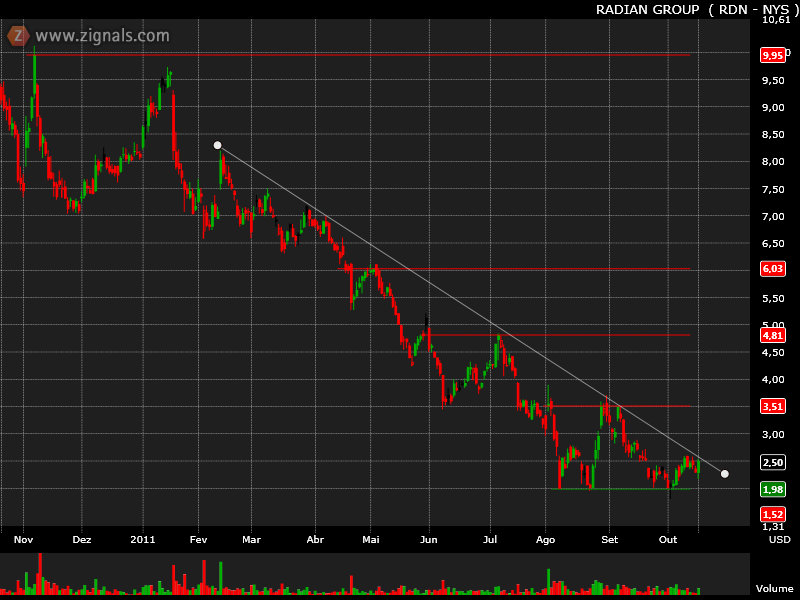This screenshot has width=800, height=600.
Task: Click the 7,00 price axis label
Action: pyautogui.click(x=773, y=216)
